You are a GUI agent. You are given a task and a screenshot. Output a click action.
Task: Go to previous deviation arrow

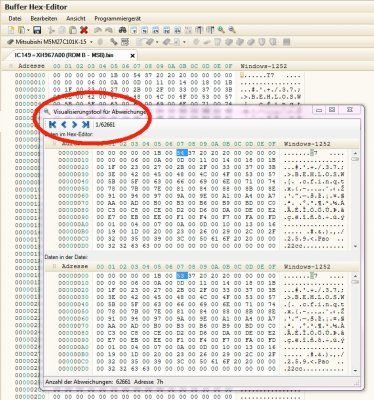coord(64,125)
